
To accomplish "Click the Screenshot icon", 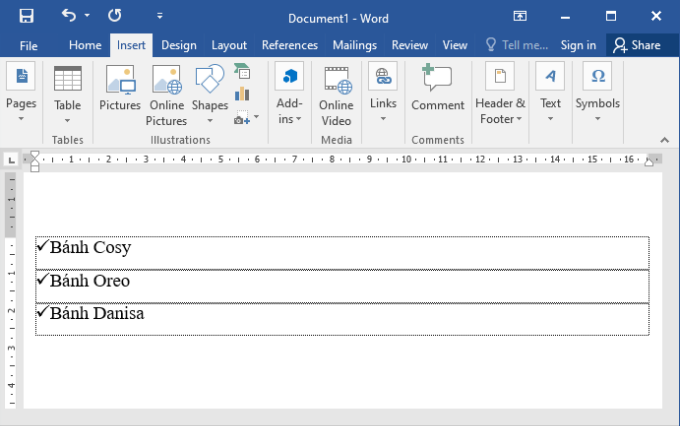I will click(242, 117).
